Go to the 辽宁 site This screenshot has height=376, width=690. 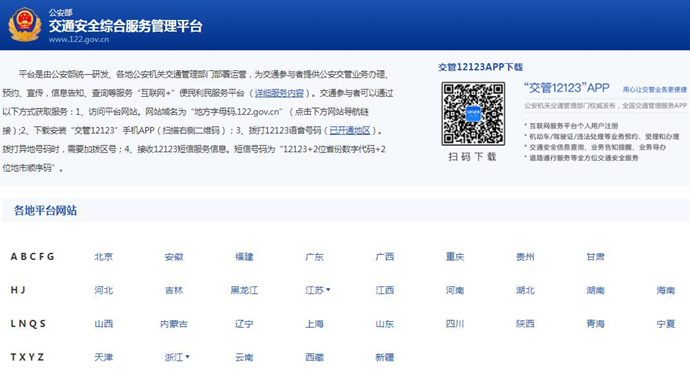click(244, 324)
